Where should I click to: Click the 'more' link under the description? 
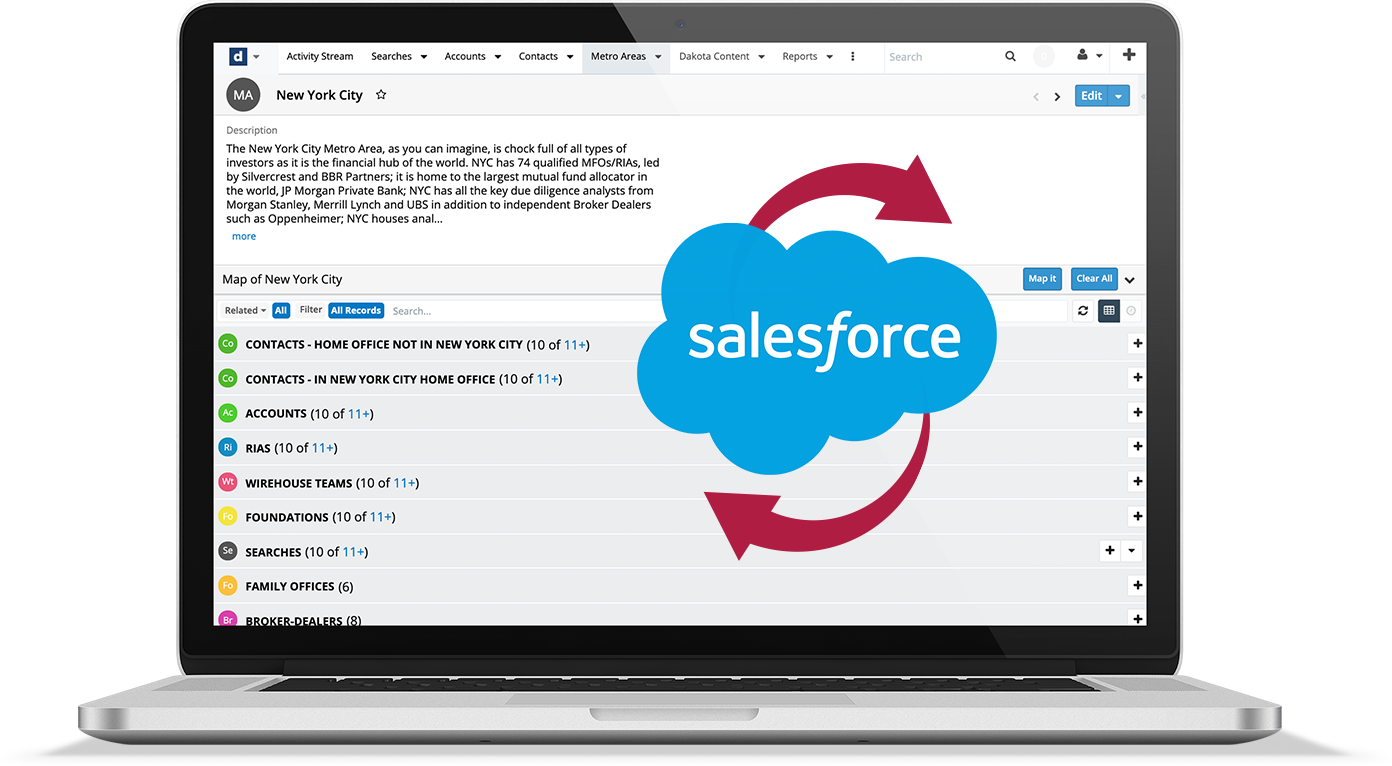(x=244, y=237)
